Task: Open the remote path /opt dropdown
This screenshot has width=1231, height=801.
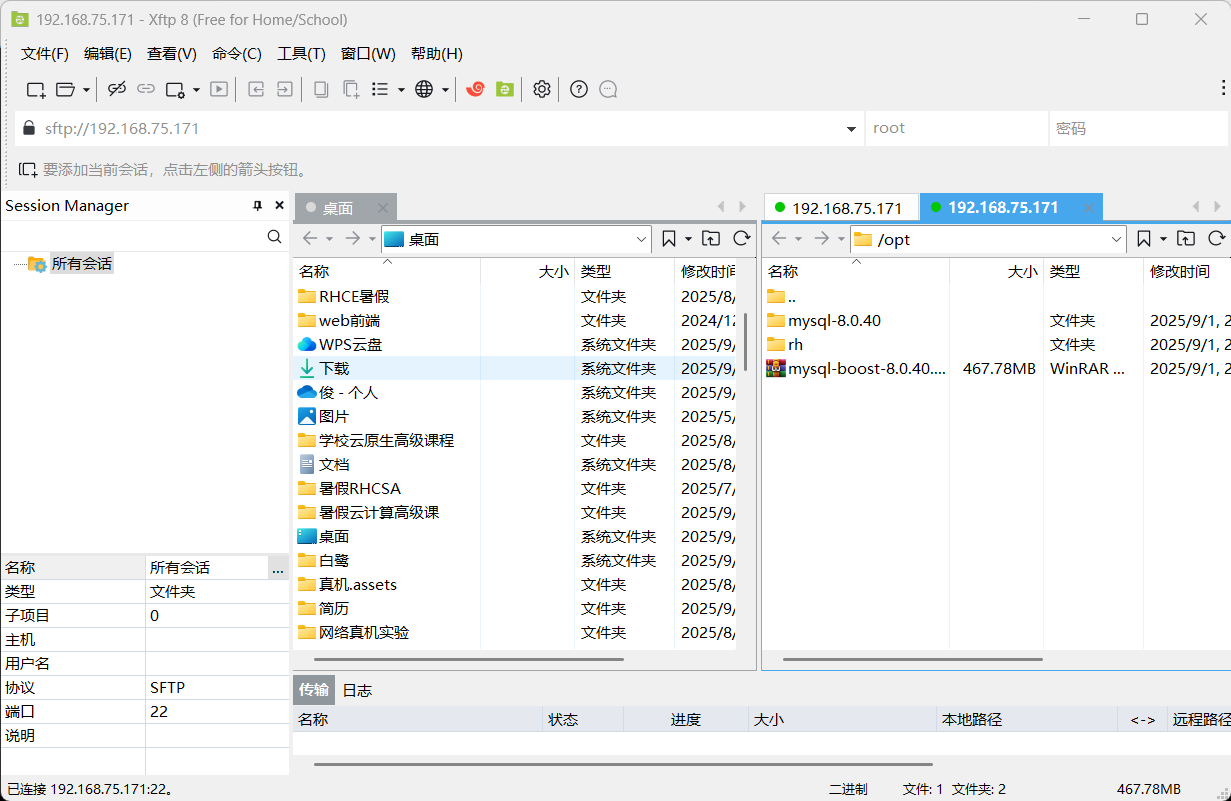Action: tap(1117, 239)
